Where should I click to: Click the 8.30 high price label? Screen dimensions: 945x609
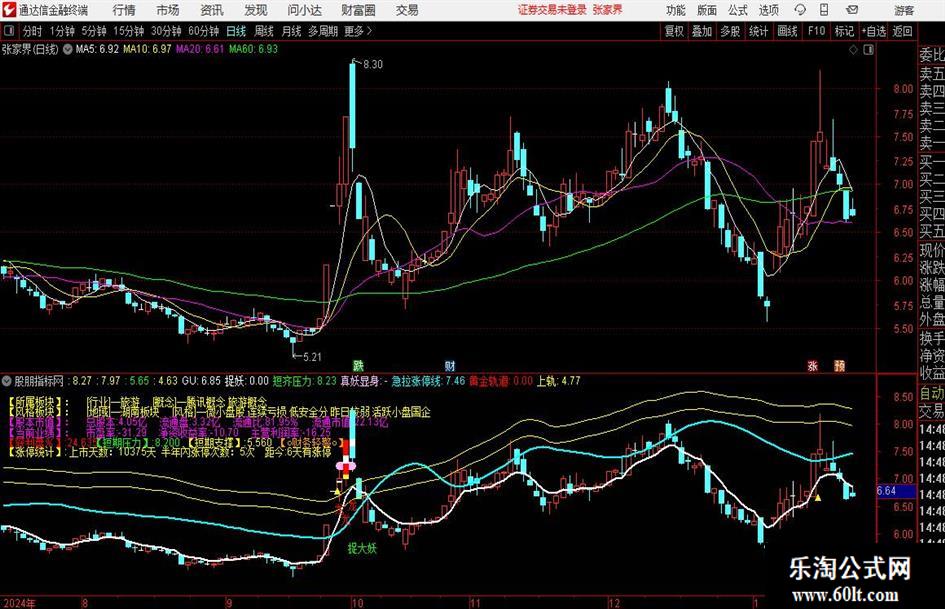click(372, 65)
